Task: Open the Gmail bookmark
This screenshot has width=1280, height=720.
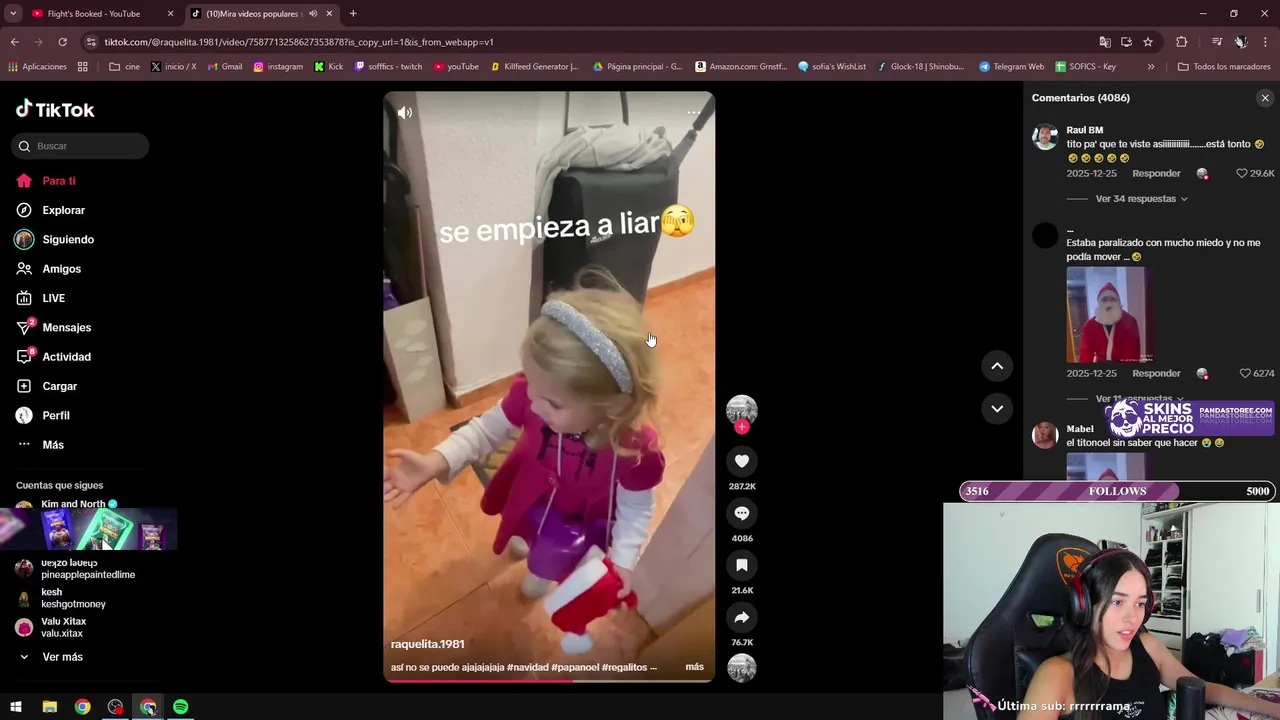Action: pos(225,67)
